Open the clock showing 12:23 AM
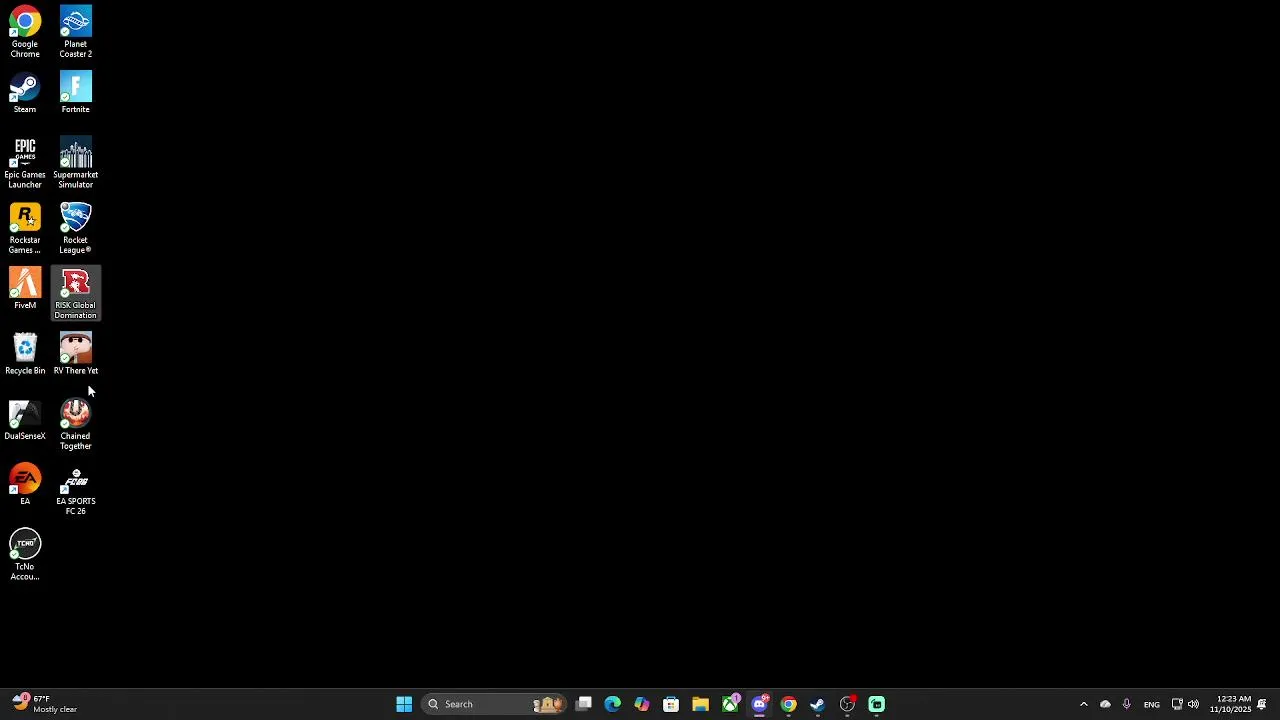The height and width of the screenshot is (720, 1280). click(x=1230, y=704)
